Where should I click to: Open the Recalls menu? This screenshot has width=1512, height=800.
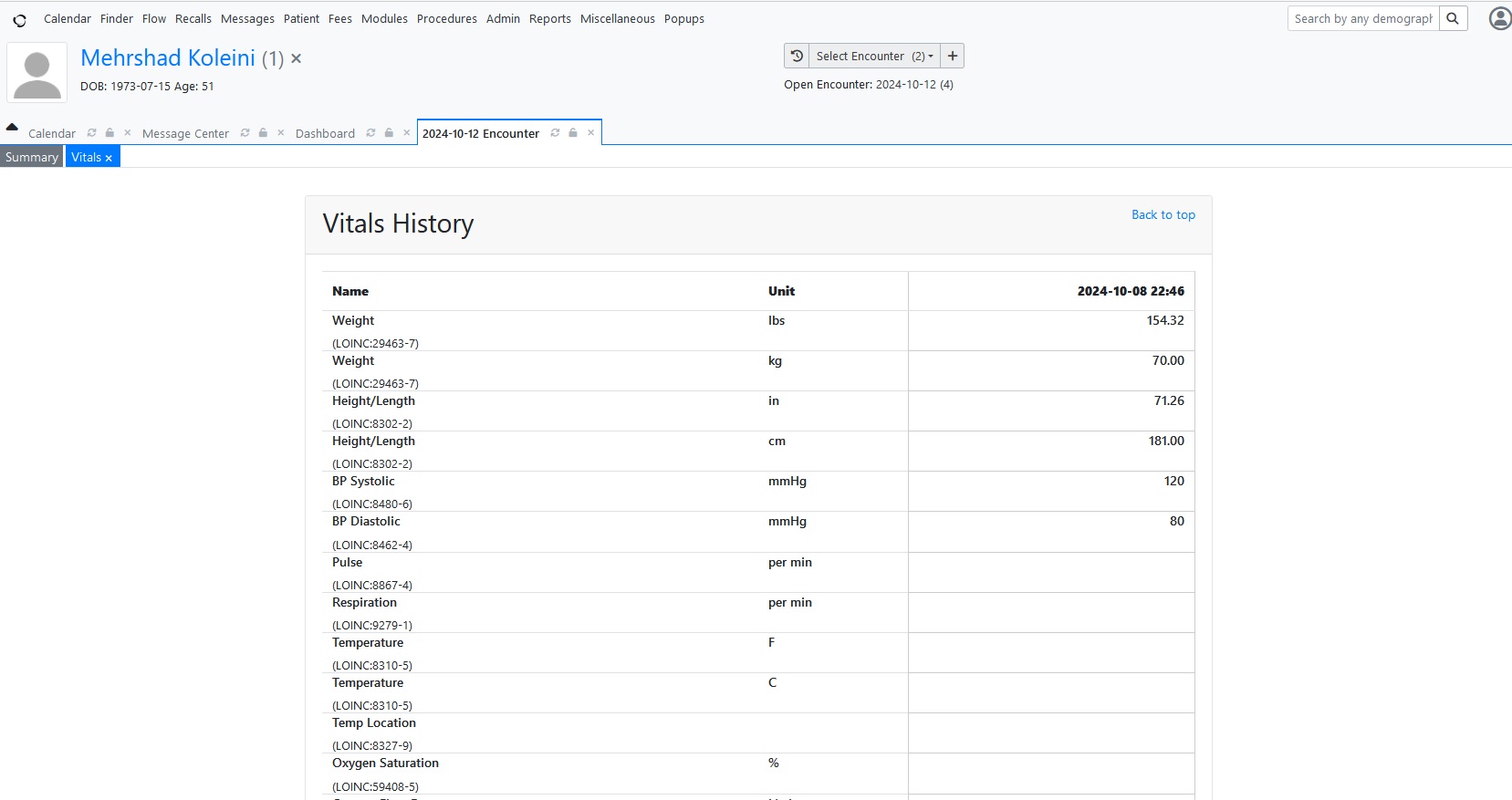pyautogui.click(x=193, y=18)
